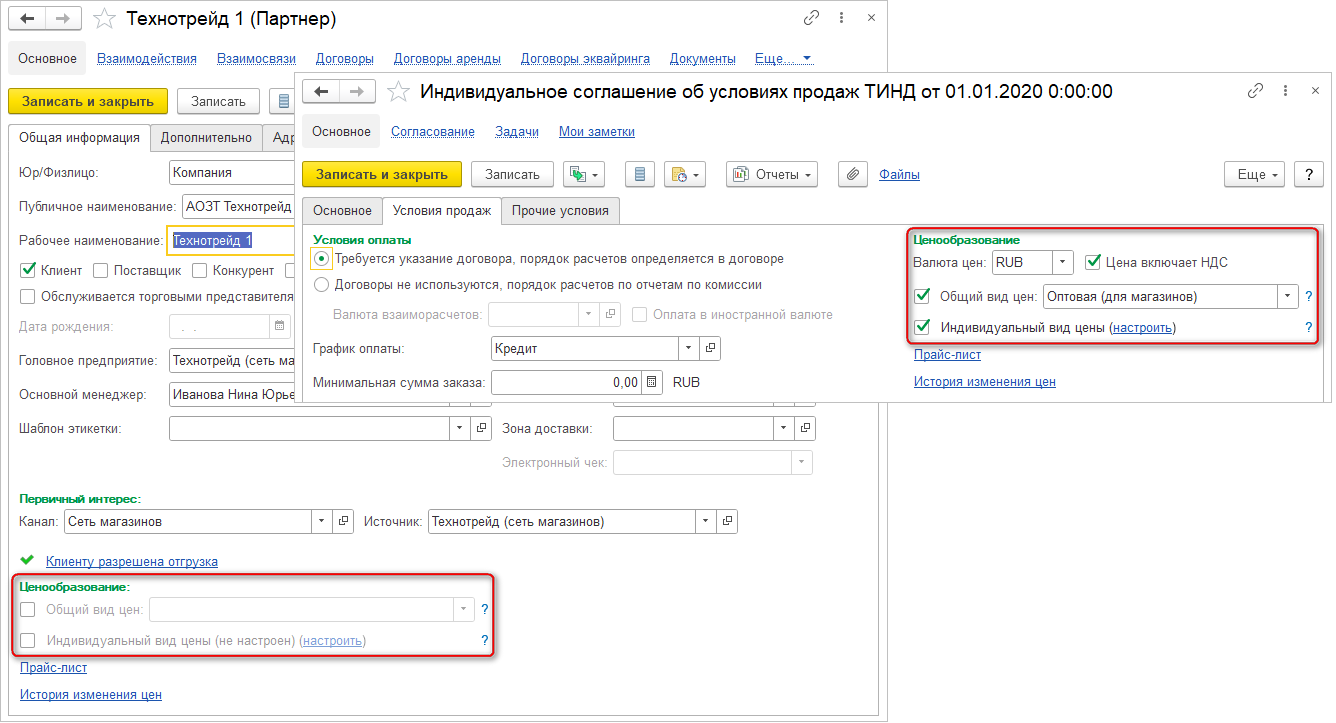Image resolution: width=1336 pixels, height=723 pixels.
Task: Click the Рабочее наименование field
Action: tap(232, 240)
